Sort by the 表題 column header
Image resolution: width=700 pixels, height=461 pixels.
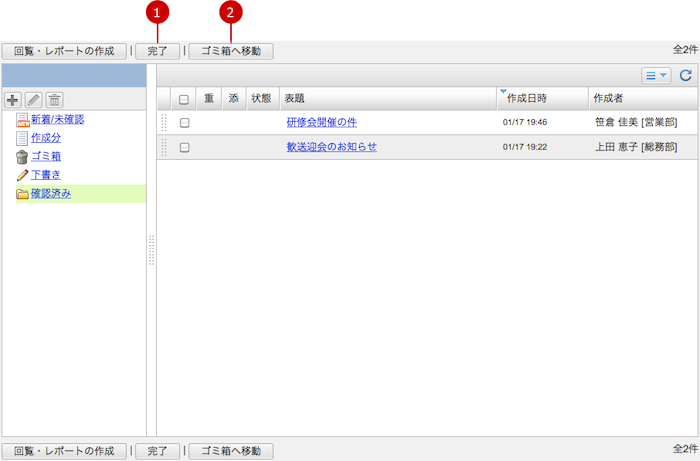coord(388,99)
